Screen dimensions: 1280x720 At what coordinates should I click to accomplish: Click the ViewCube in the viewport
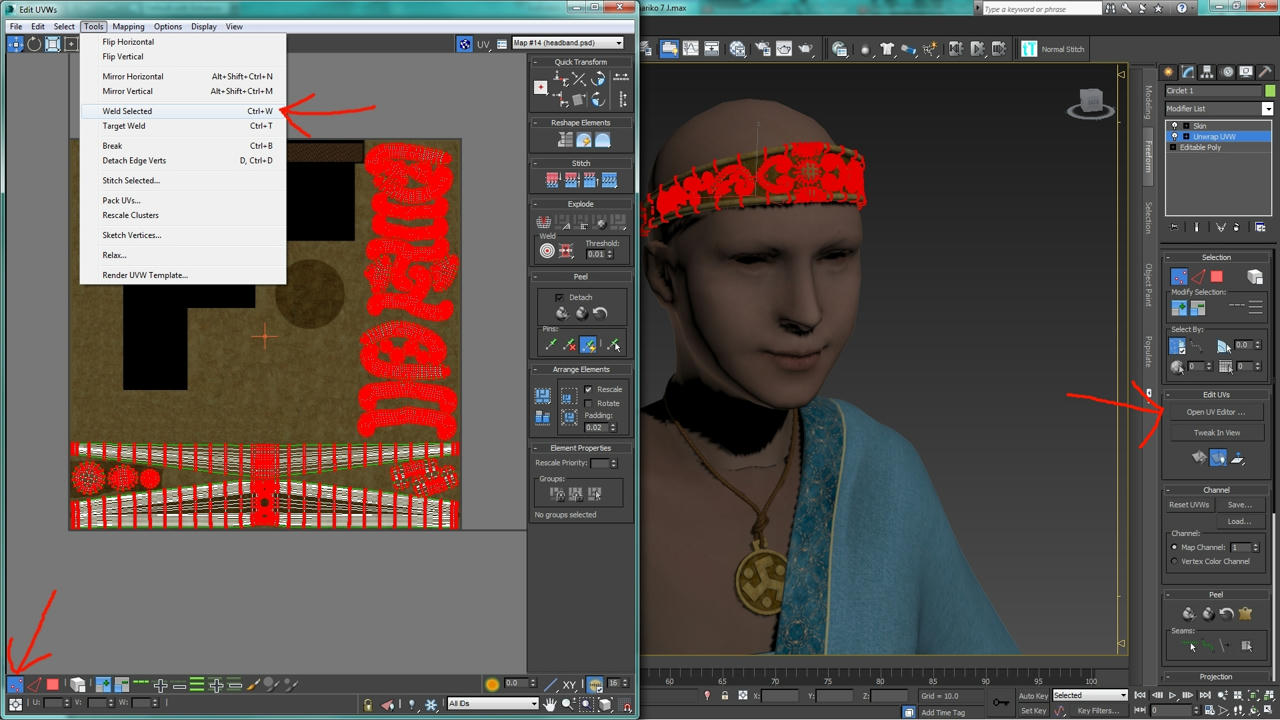[1091, 102]
